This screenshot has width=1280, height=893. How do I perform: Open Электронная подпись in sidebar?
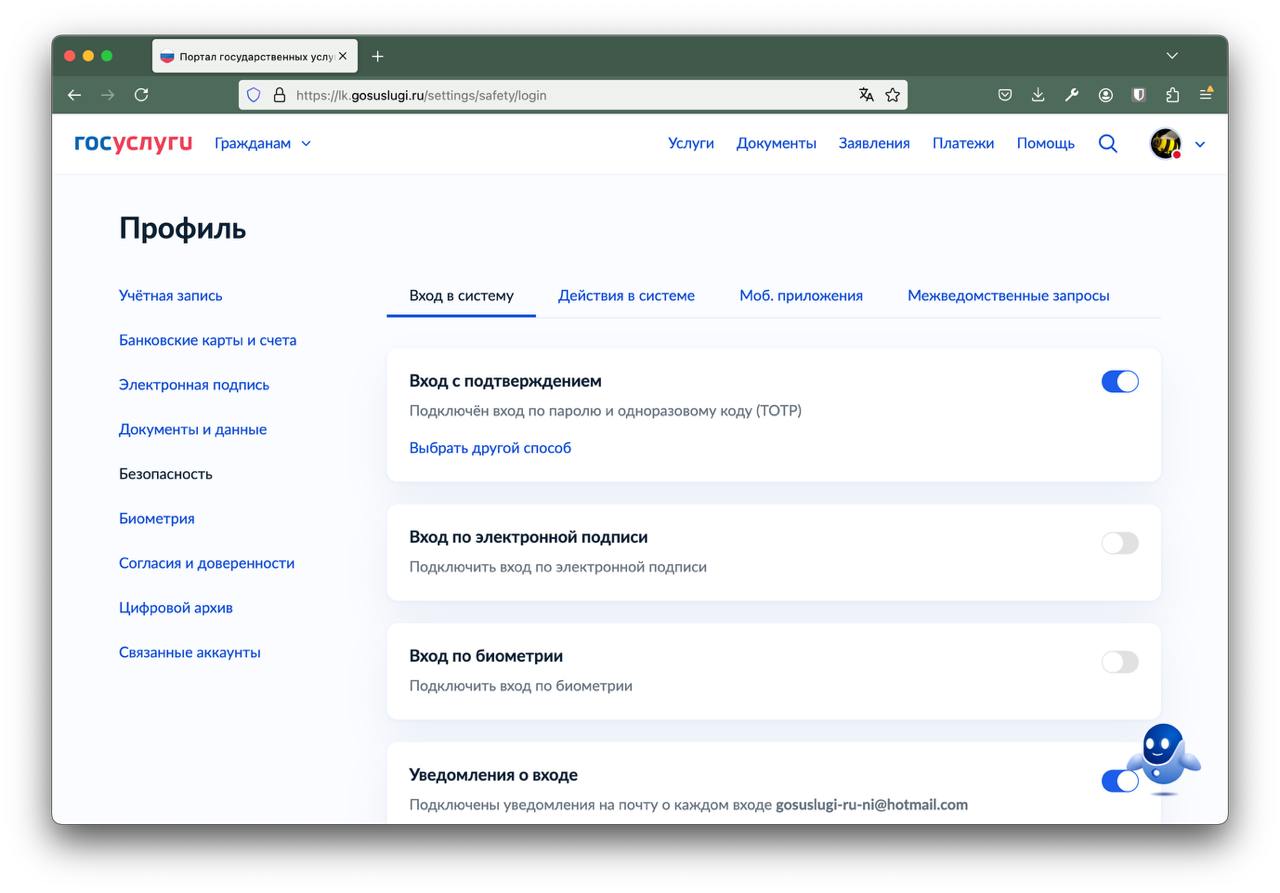[x=194, y=385]
